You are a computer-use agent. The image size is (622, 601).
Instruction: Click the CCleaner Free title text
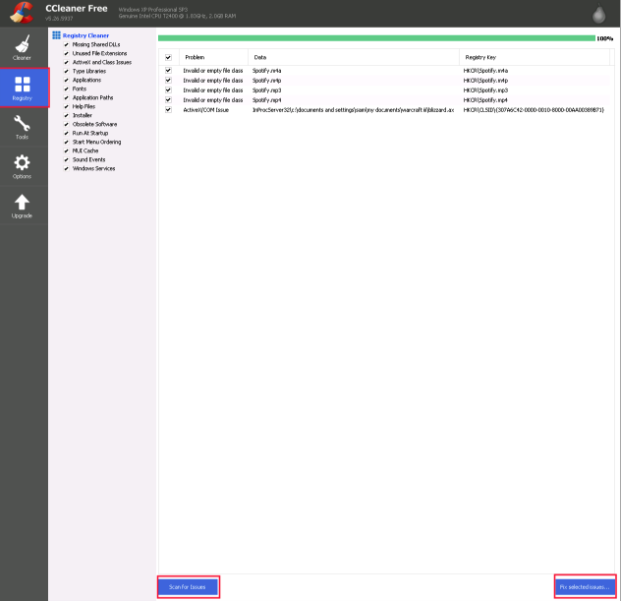point(76,8)
